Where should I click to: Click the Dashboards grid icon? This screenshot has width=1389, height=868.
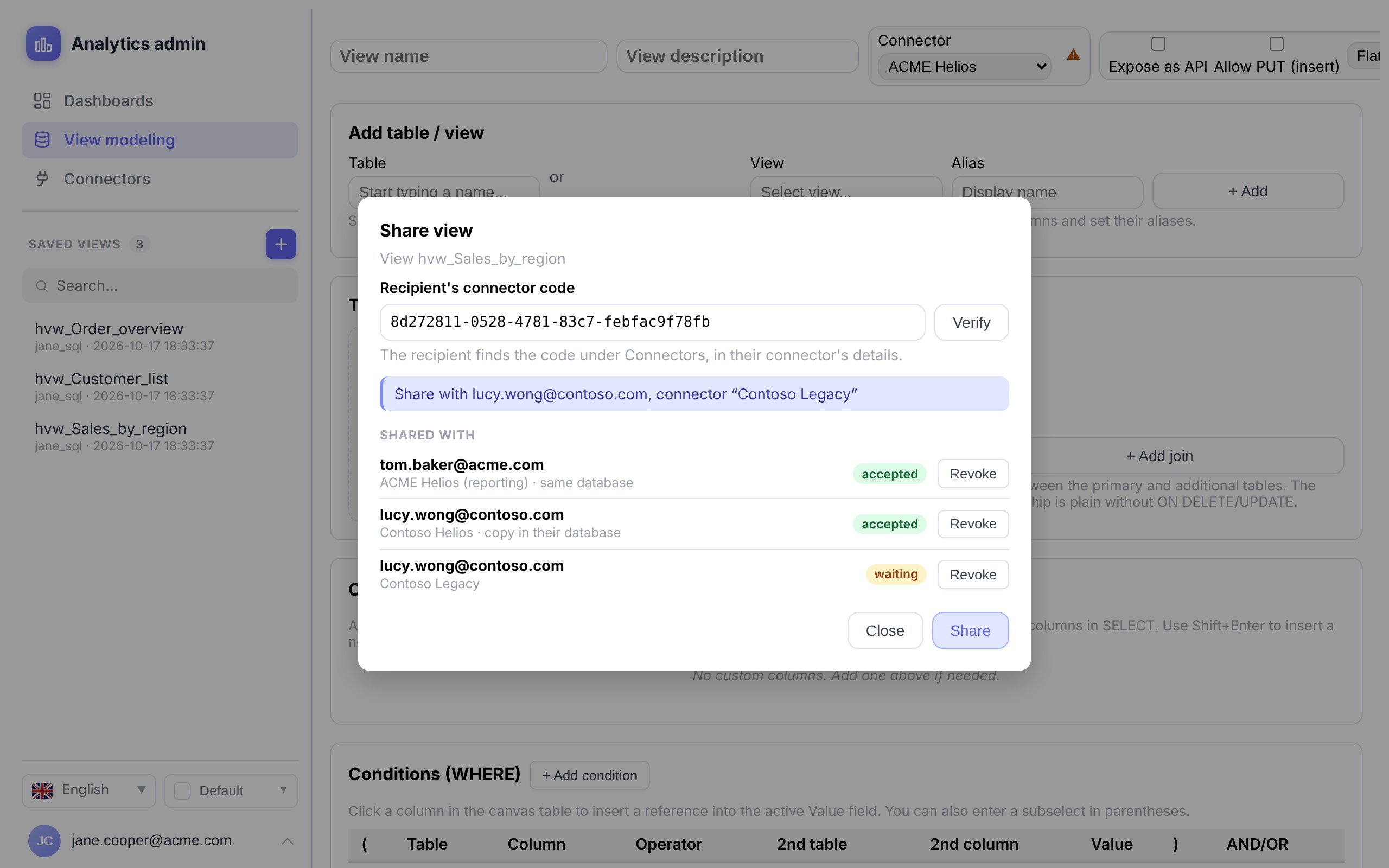(42, 101)
